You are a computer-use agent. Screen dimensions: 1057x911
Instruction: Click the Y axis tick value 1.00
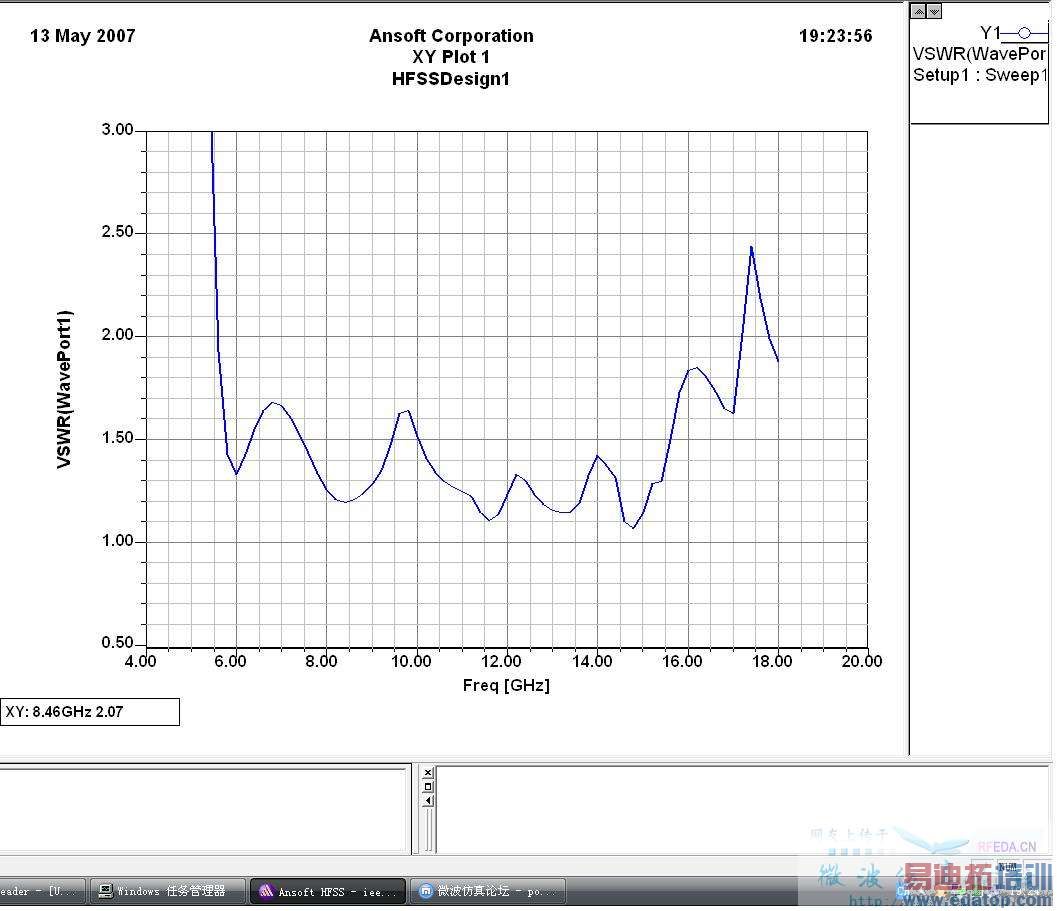pyautogui.click(x=117, y=541)
